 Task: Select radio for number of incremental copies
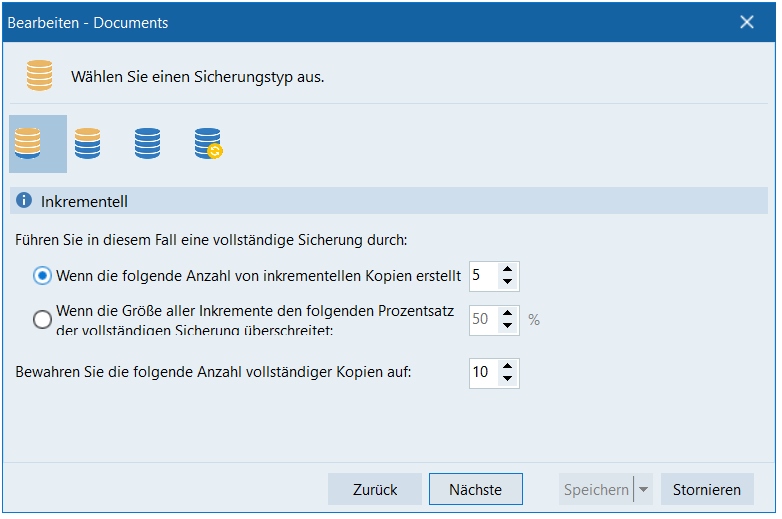[x=43, y=276]
